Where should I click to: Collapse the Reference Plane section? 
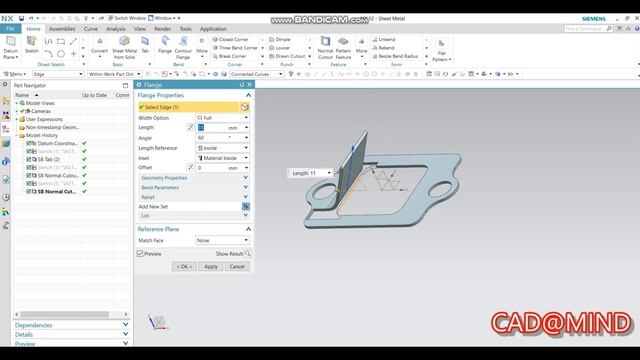click(x=248, y=229)
